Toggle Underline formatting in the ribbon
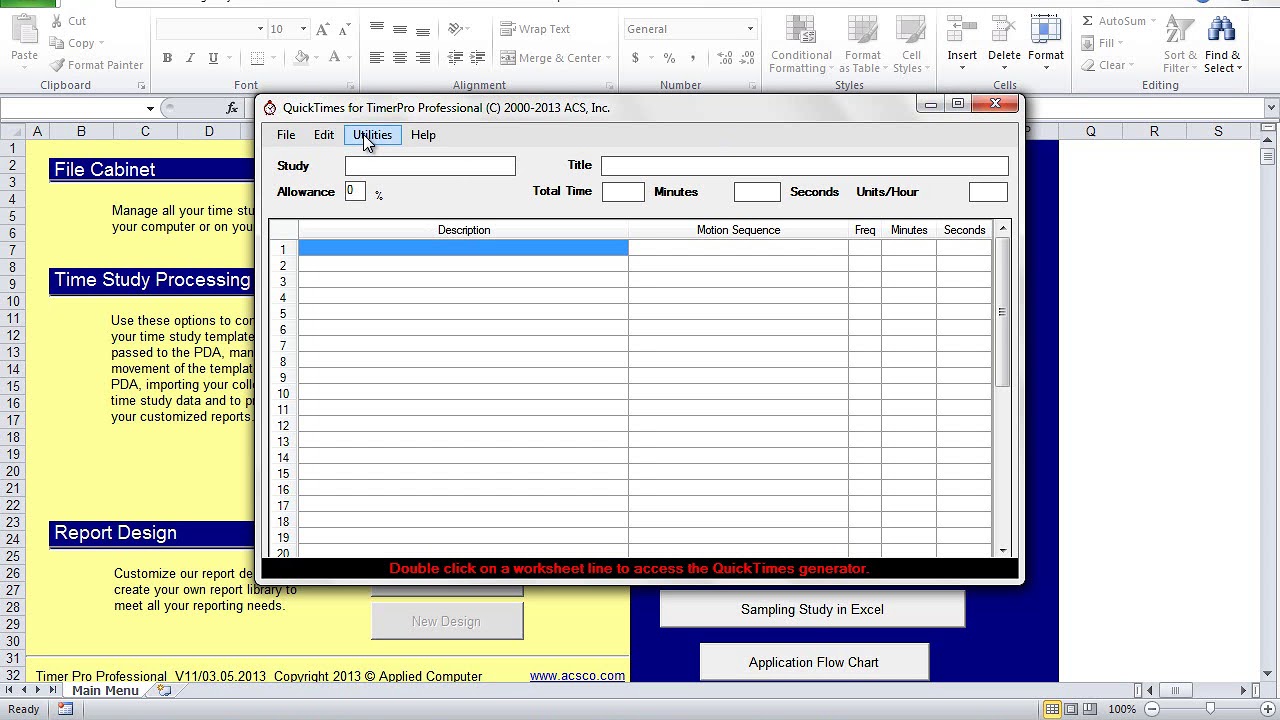 coord(212,58)
